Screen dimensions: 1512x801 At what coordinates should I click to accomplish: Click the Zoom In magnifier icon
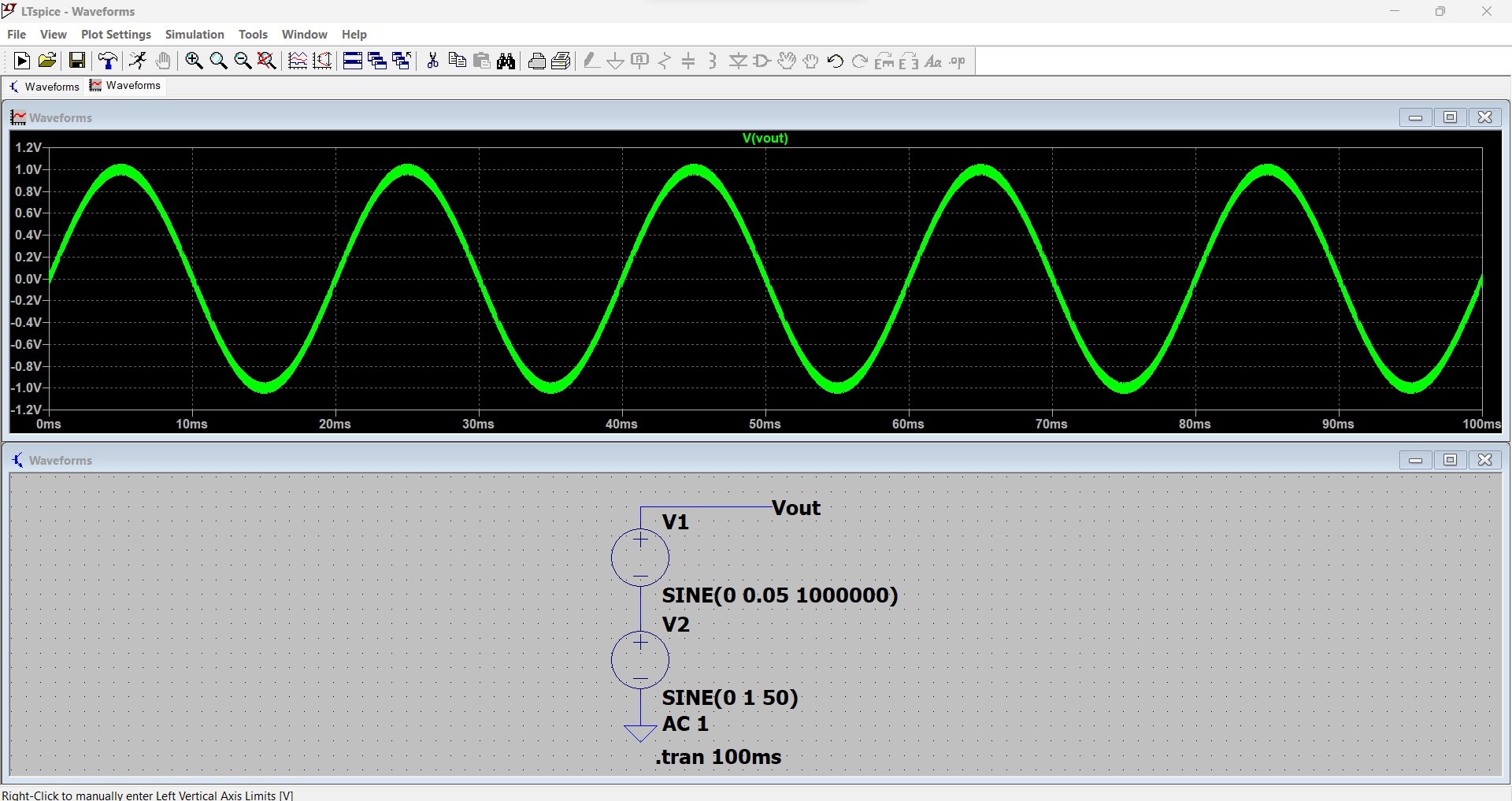click(194, 61)
